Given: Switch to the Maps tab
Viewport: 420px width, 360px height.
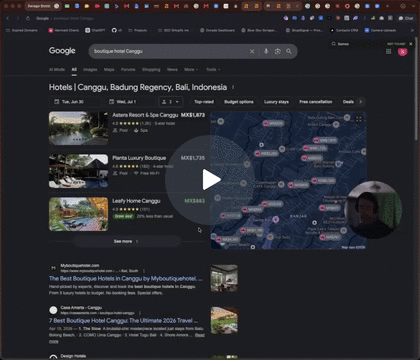Looking at the screenshot, I should point(109,70).
